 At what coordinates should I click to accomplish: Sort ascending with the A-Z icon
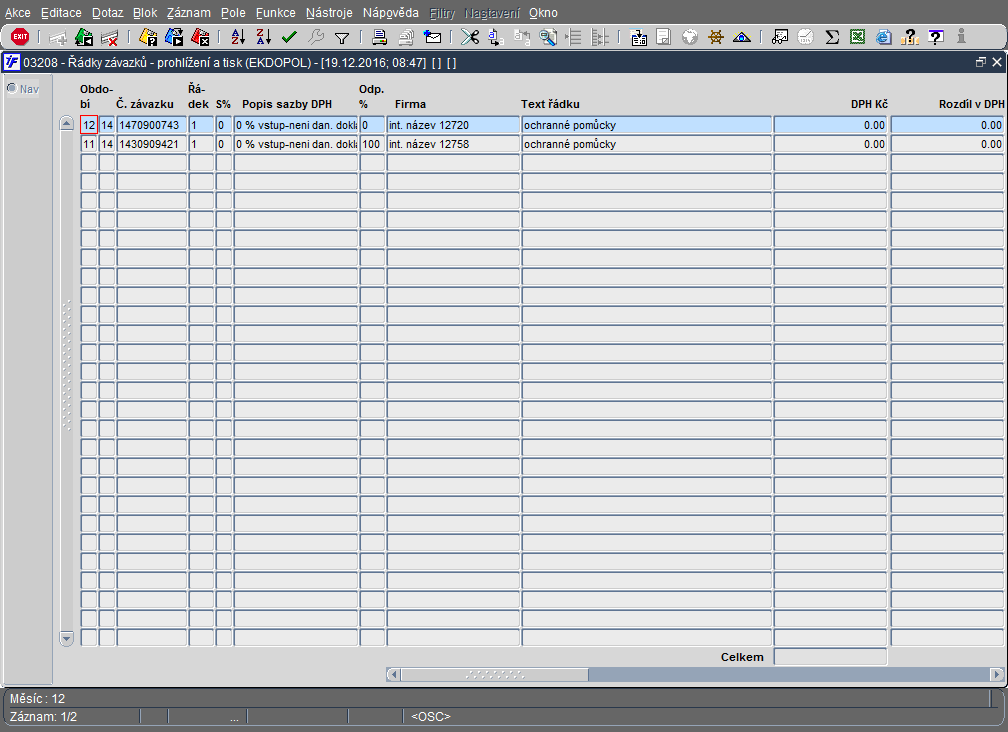tap(238, 37)
